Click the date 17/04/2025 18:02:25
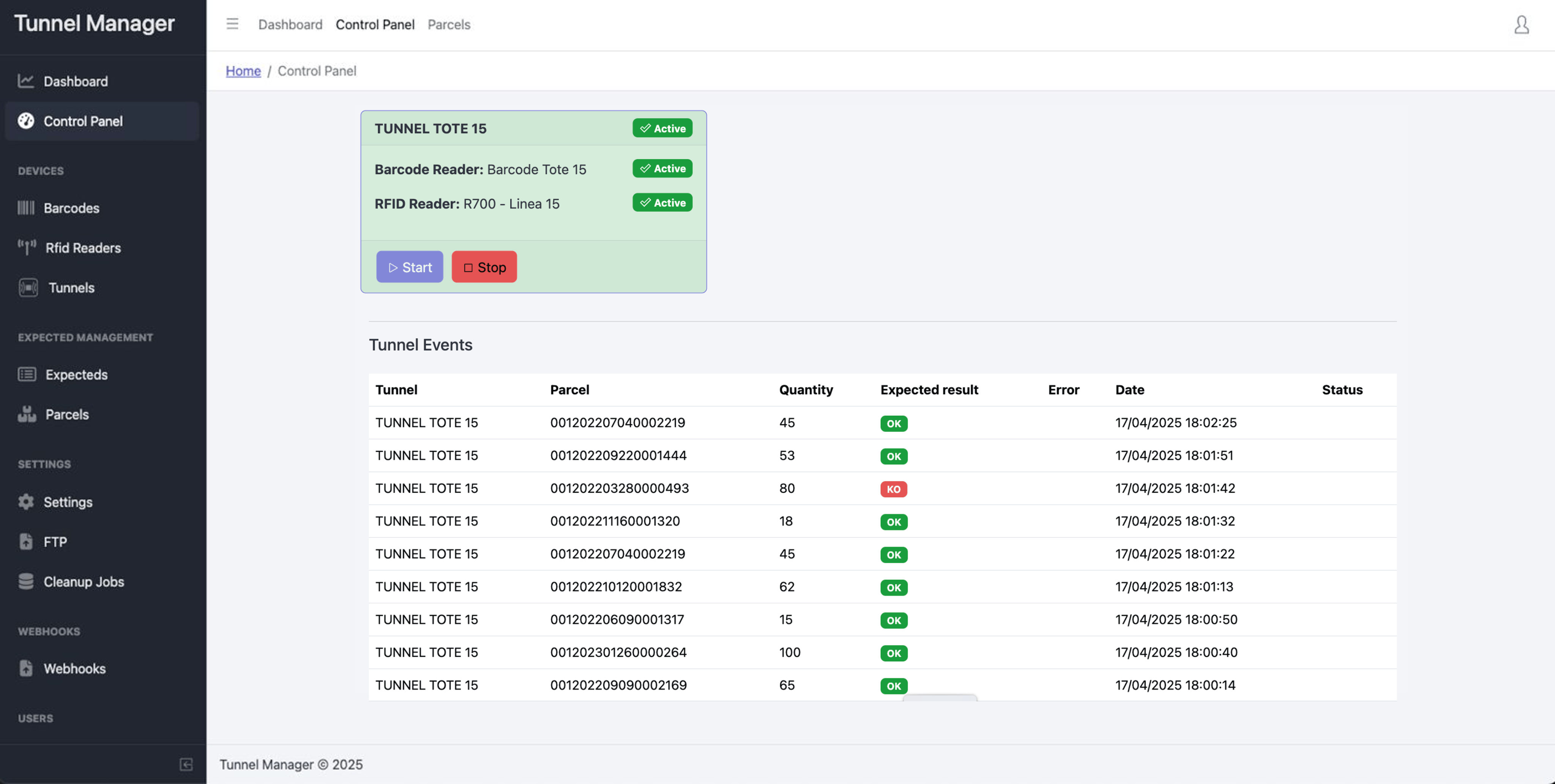 pos(1176,422)
